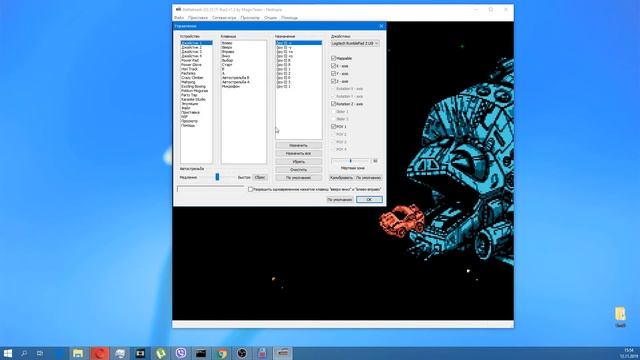Open the Logitech RumblePad joystick dropdown

(355, 43)
